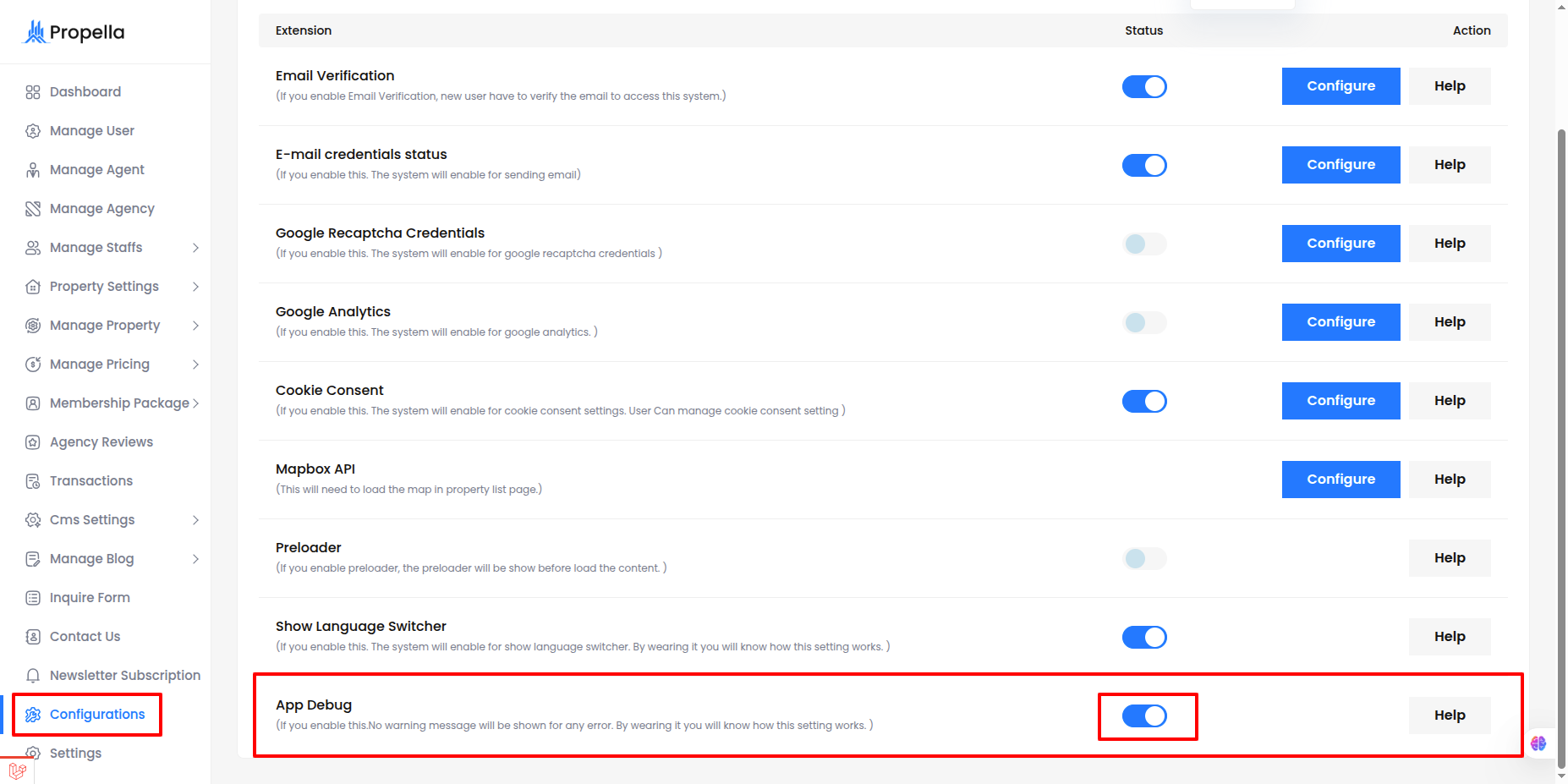Click the Propella logo icon
1568x784 pixels.
(35, 32)
